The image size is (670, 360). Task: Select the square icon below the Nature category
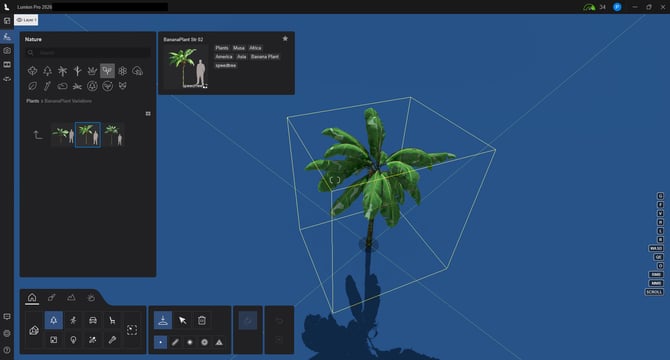point(53,340)
